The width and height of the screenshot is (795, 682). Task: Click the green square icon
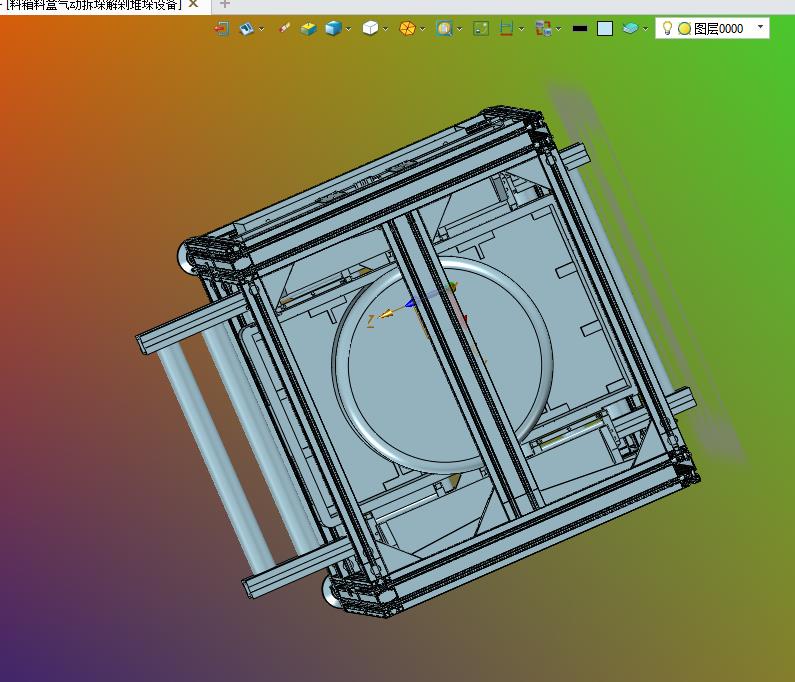tap(481, 28)
